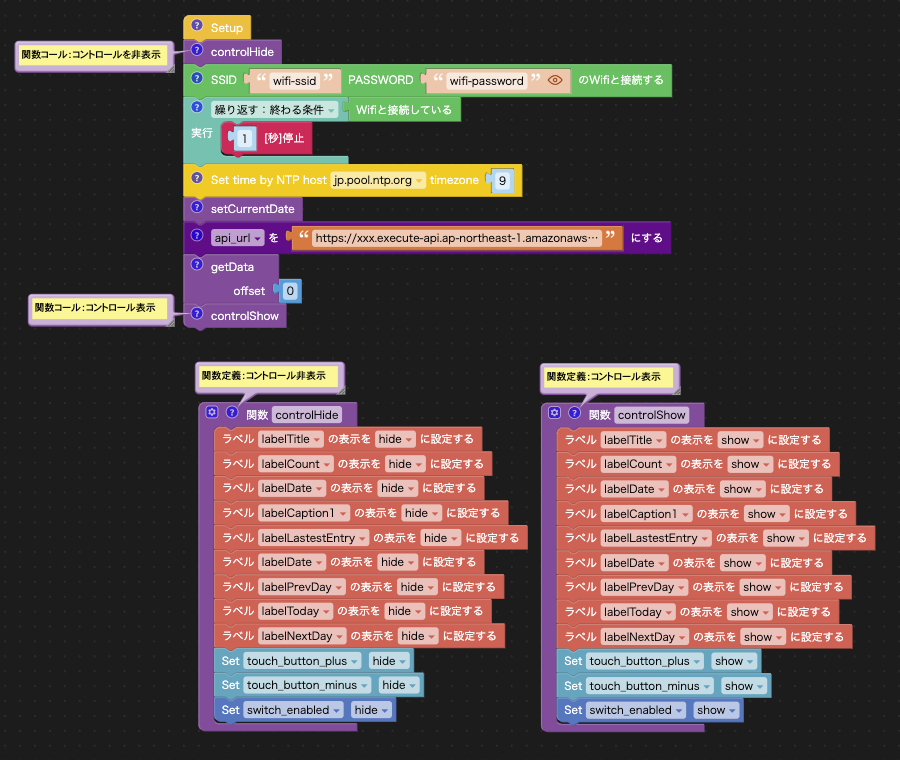Edit the API URL string field

point(456,238)
